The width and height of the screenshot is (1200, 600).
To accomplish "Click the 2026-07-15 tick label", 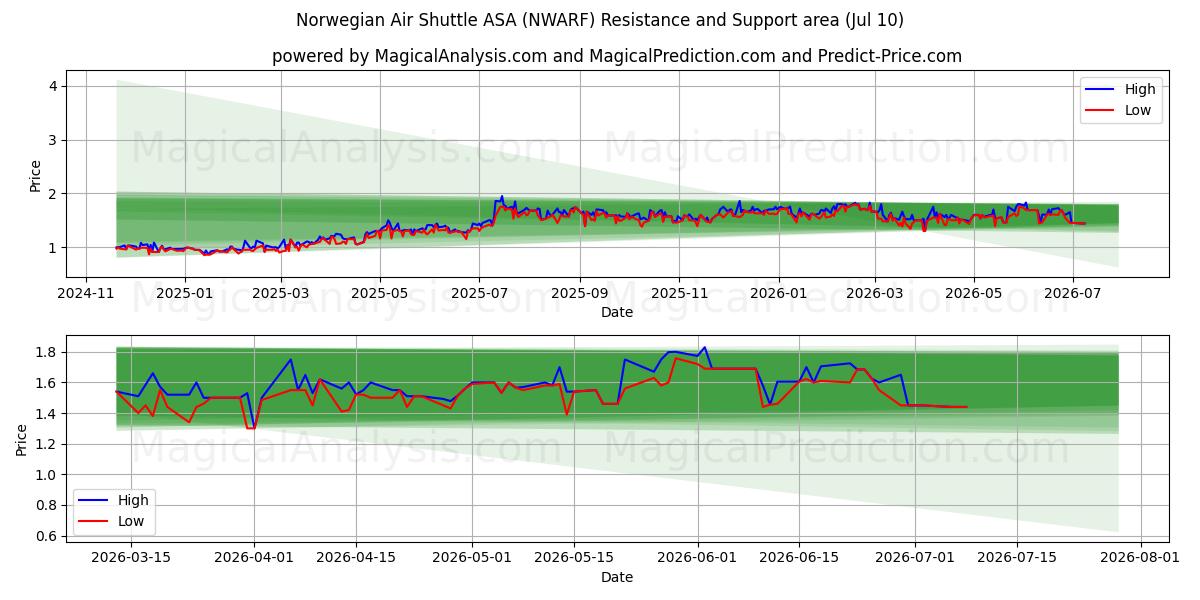I will coord(1017,559).
